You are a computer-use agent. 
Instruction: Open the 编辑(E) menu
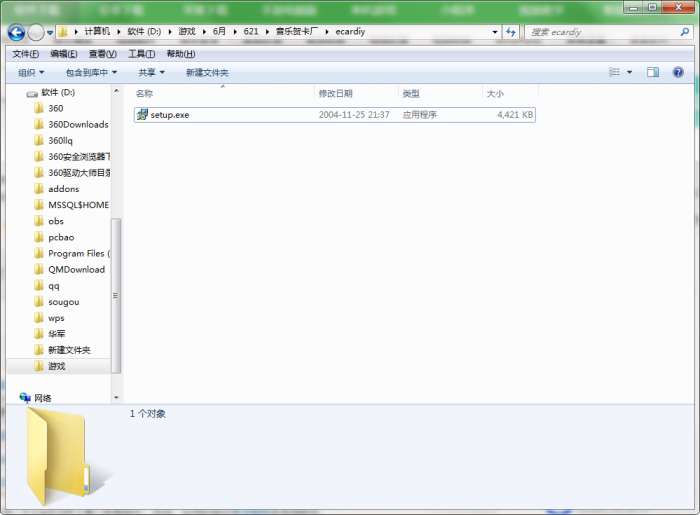coord(64,54)
